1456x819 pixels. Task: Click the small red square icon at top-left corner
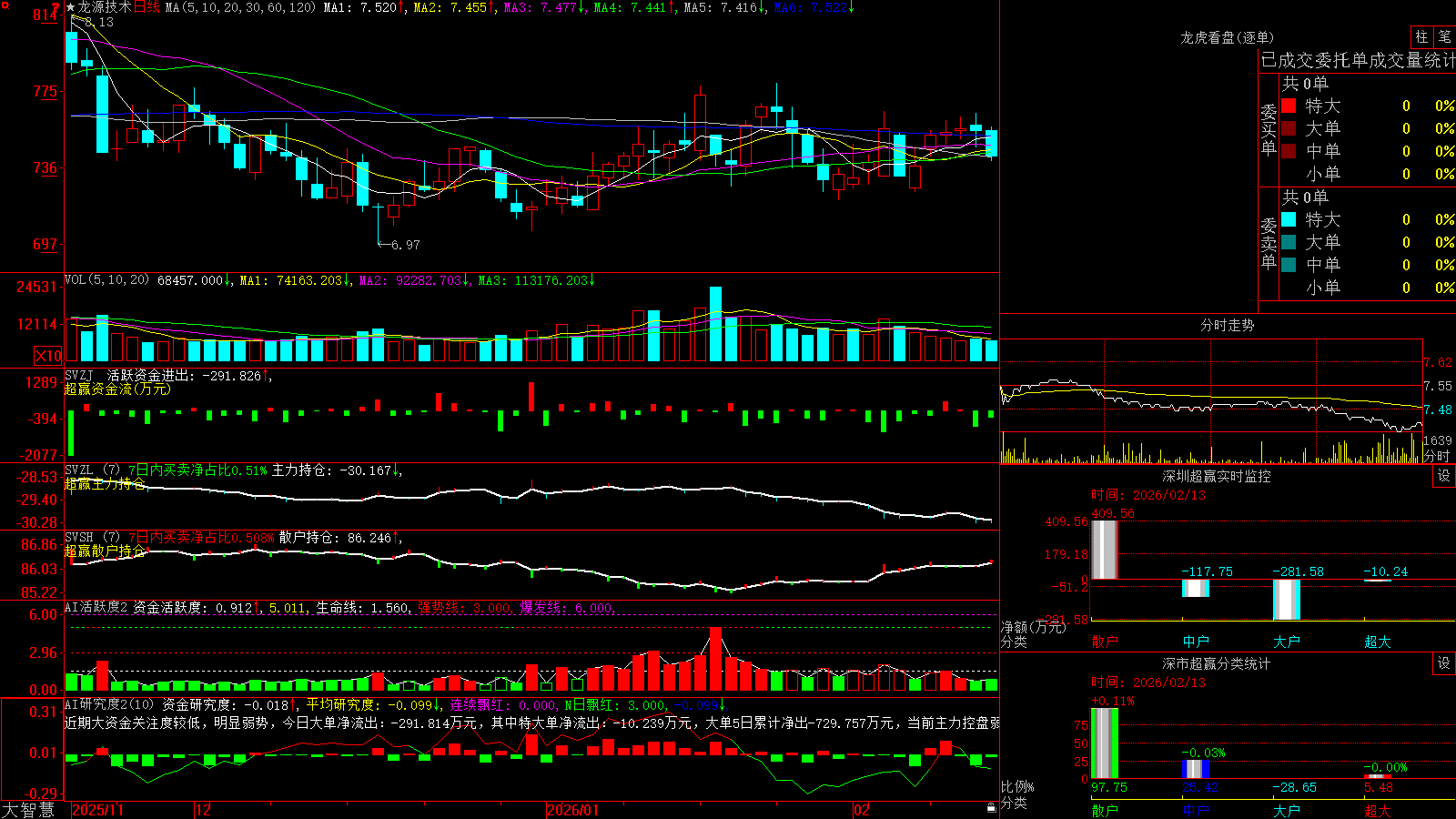click(x=5, y=5)
